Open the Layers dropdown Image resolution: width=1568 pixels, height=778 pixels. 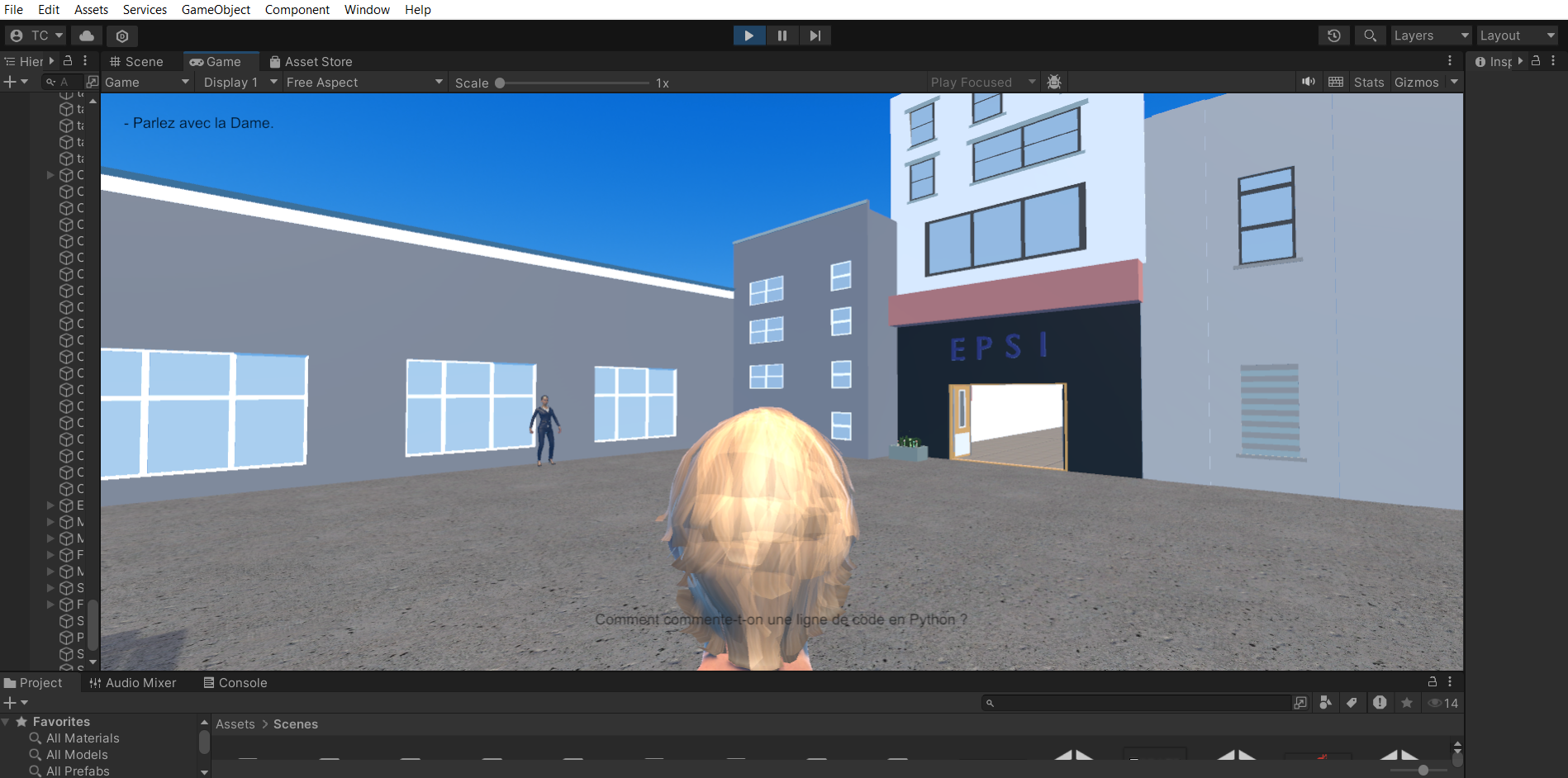[1431, 36]
